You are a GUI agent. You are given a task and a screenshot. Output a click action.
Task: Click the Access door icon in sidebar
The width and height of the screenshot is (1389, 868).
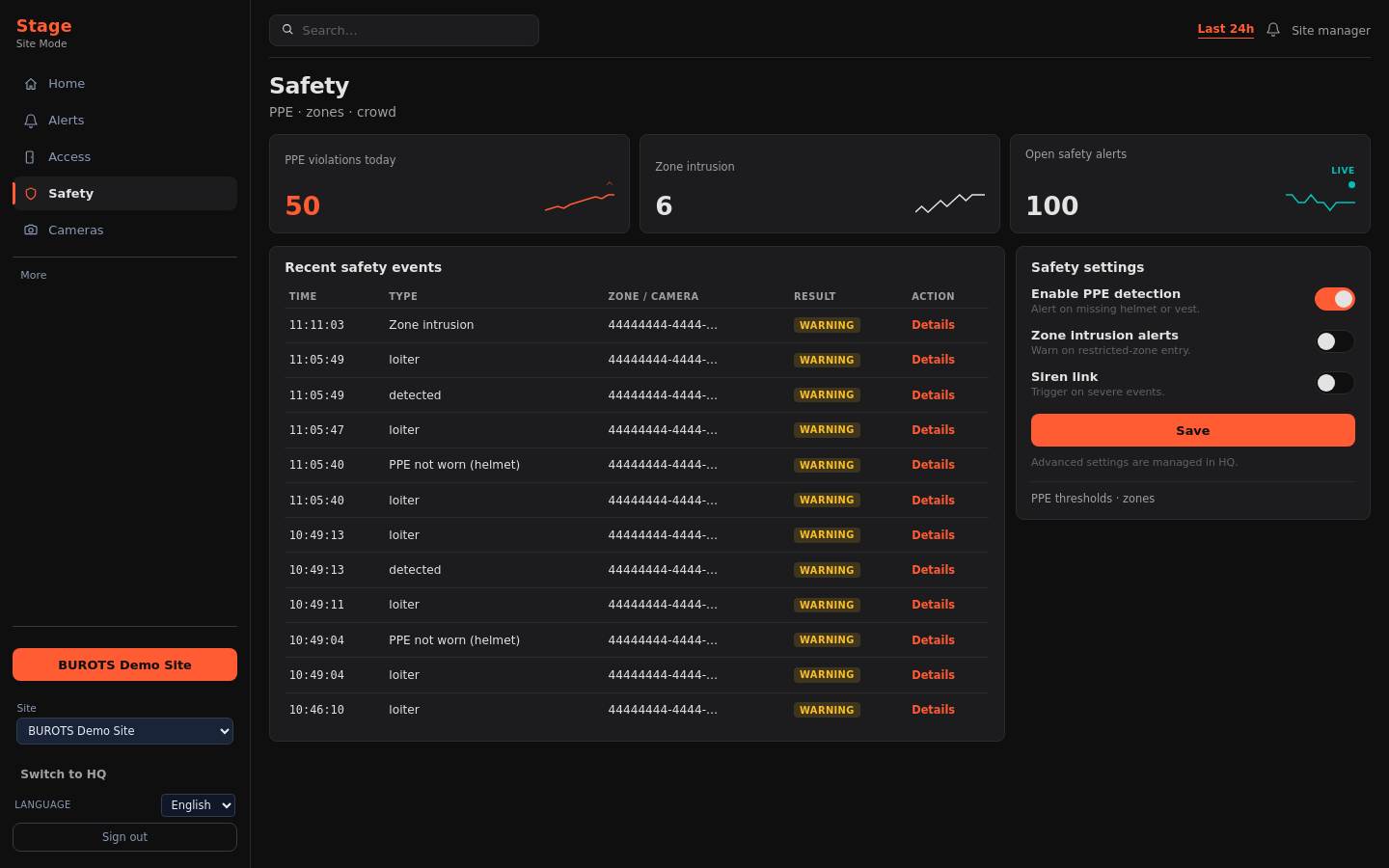(x=31, y=157)
